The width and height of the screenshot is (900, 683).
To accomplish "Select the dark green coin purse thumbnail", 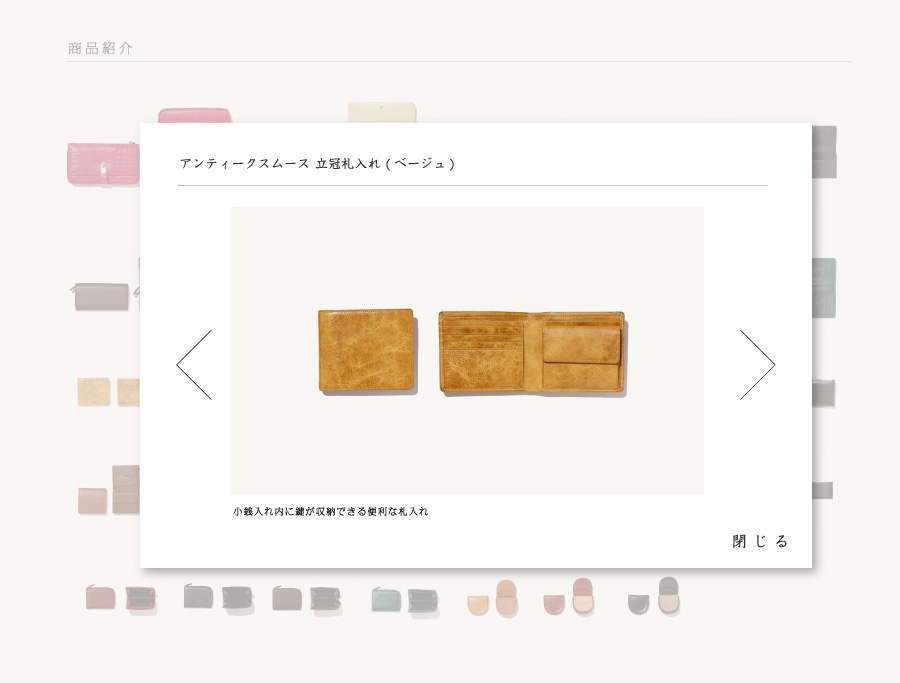I will point(218,597).
